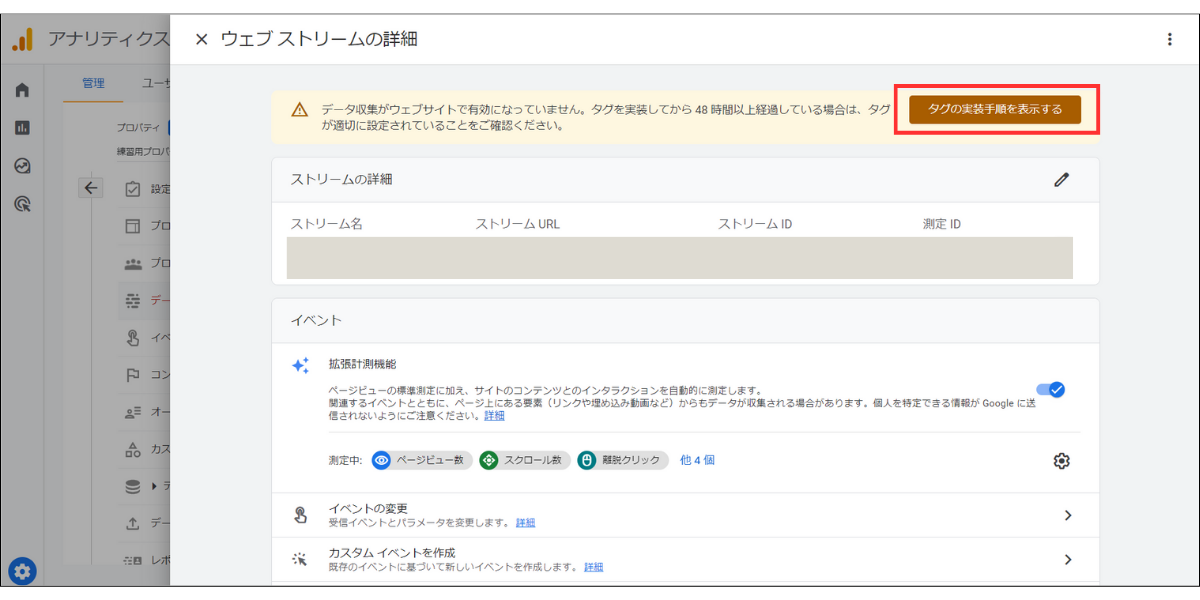This screenshot has width=1200, height=600.
Task: Click the ストリーム URL column label
Action: (517, 224)
